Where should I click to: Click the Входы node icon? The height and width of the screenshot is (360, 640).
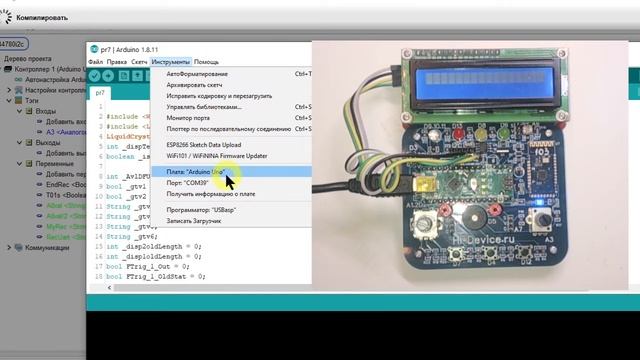tap(29, 111)
